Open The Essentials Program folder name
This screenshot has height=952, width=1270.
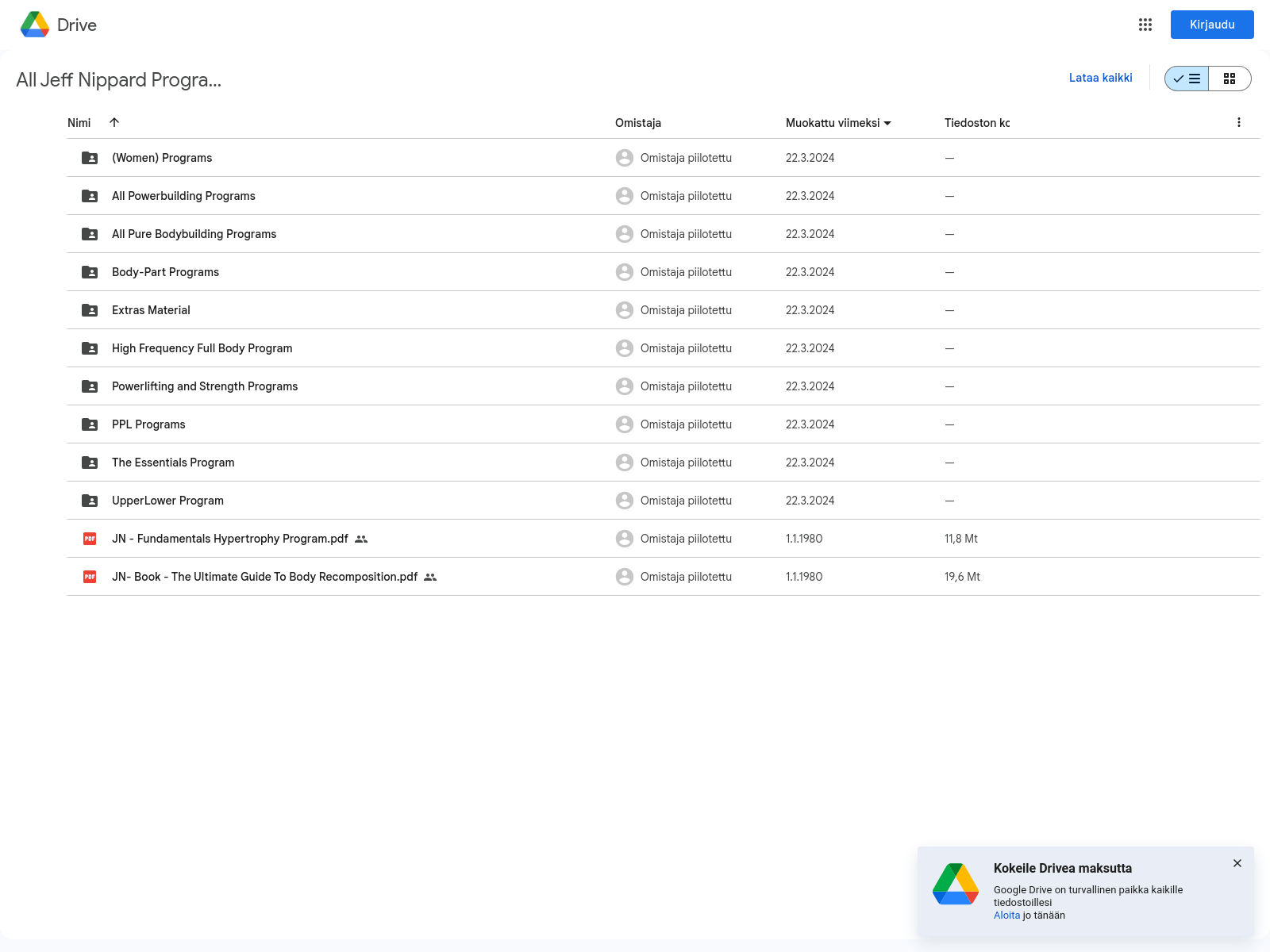173,463
